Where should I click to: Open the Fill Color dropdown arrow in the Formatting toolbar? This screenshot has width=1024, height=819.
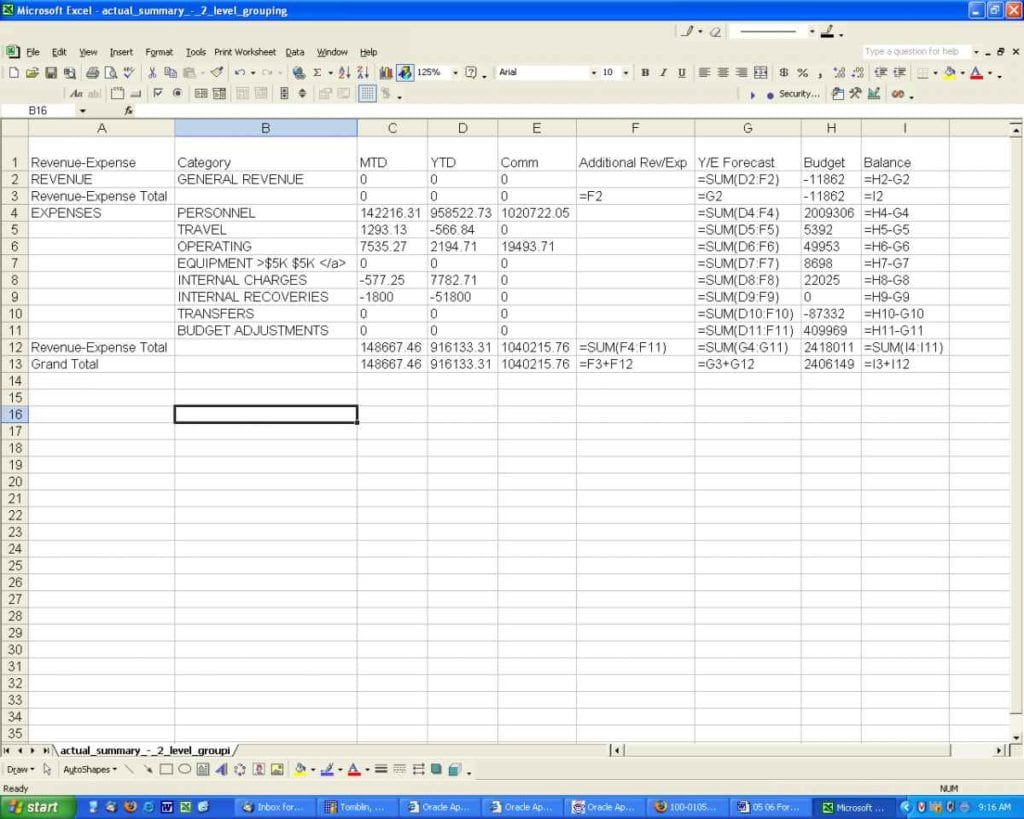[963, 73]
